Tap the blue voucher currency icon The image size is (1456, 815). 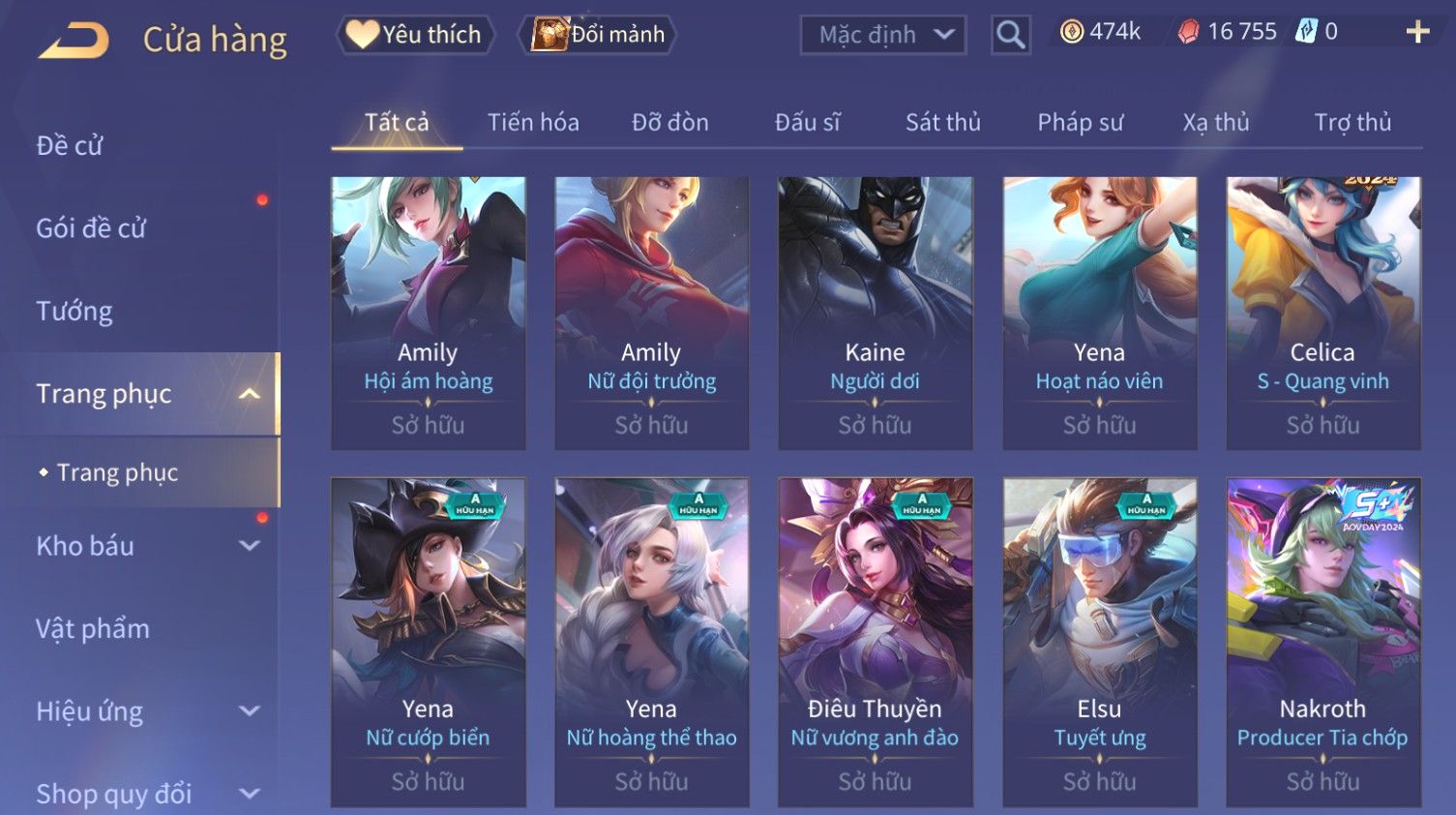1306,32
